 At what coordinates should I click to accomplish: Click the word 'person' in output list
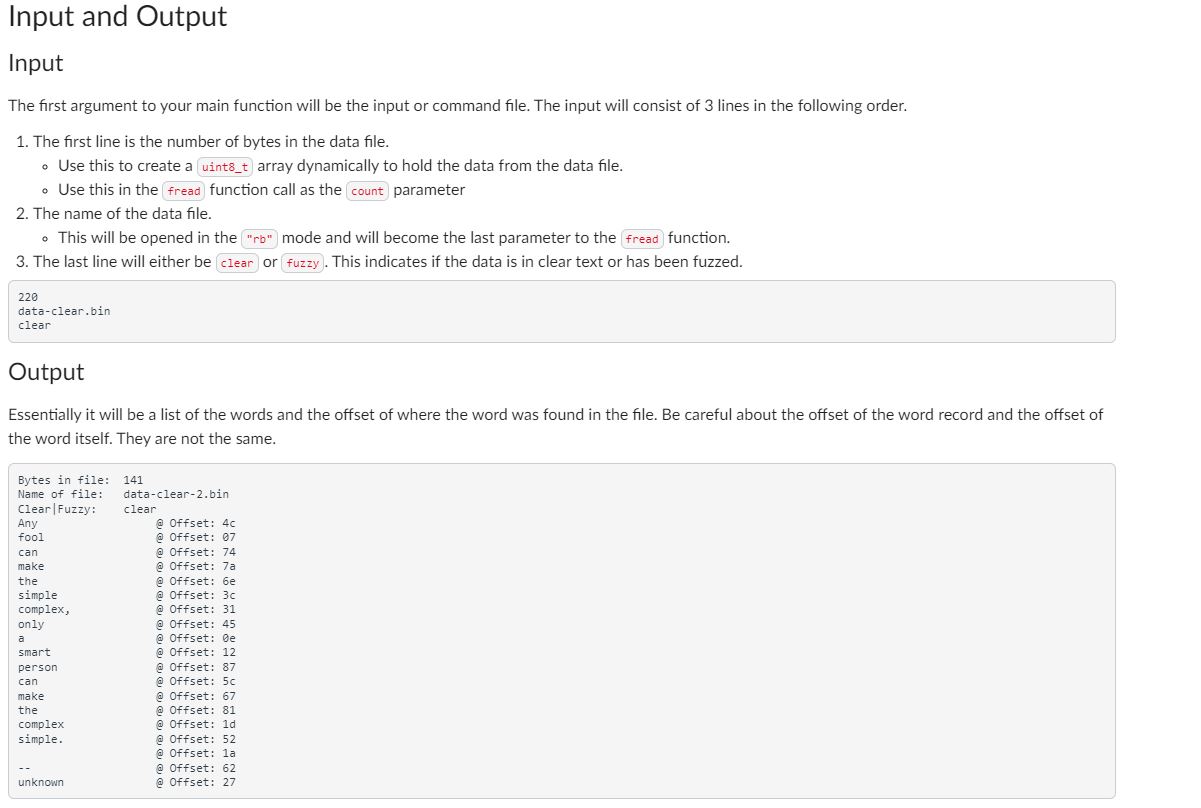tap(38, 667)
